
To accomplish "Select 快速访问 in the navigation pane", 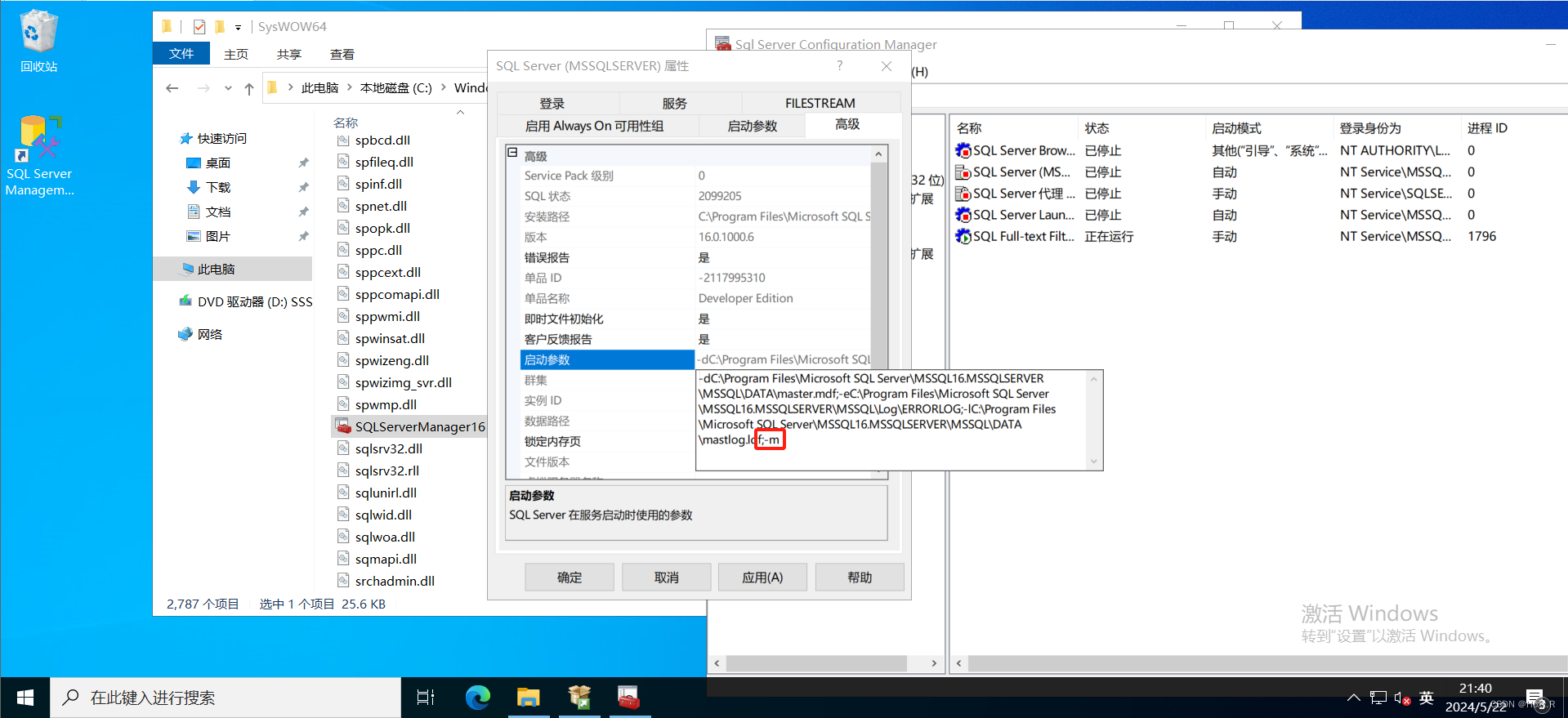I will click(221, 139).
